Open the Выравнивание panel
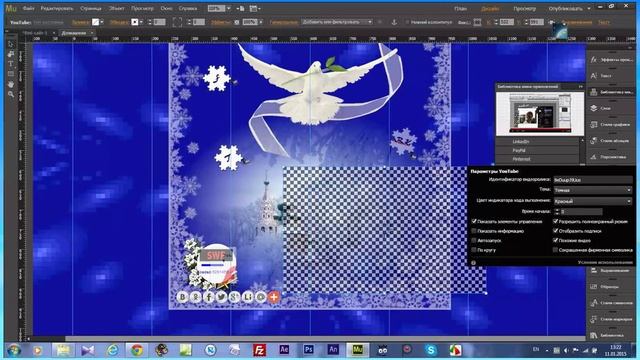 pyautogui.click(x=611, y=271)
